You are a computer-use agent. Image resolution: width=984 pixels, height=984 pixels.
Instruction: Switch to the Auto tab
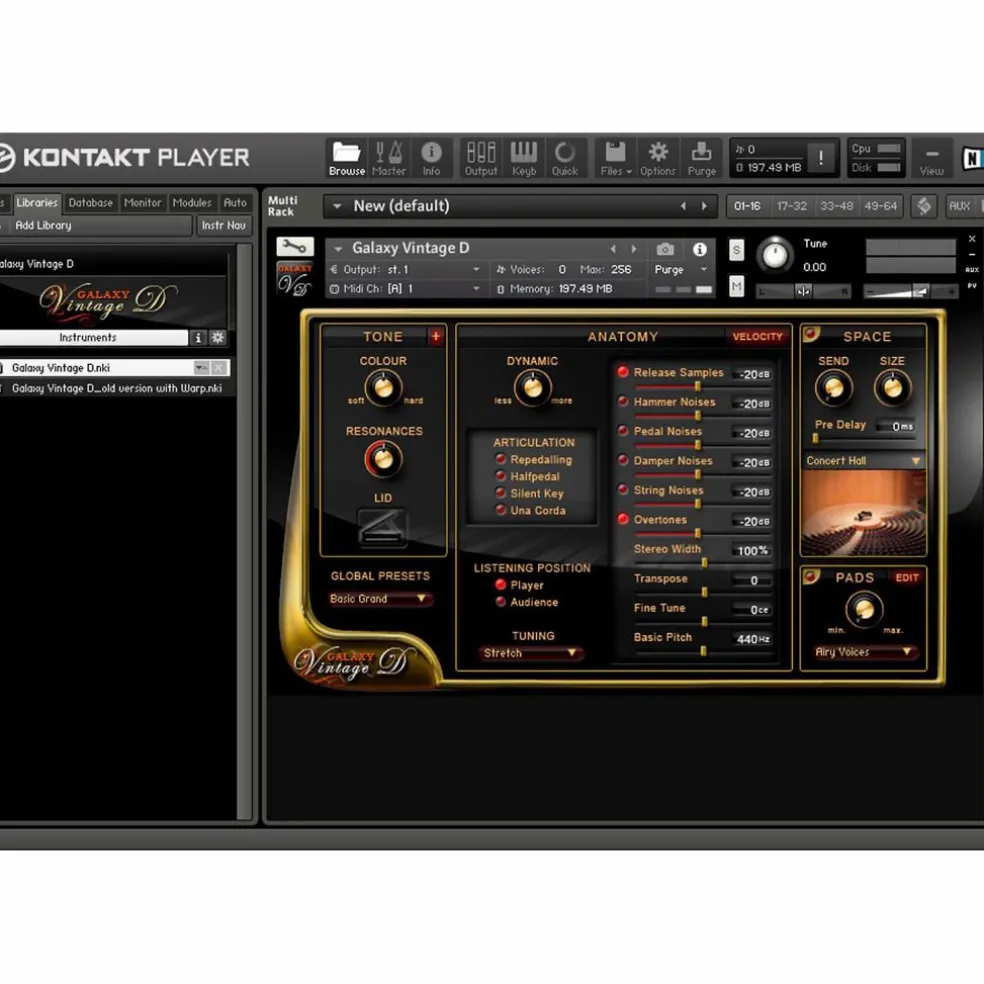pos(235,203)
